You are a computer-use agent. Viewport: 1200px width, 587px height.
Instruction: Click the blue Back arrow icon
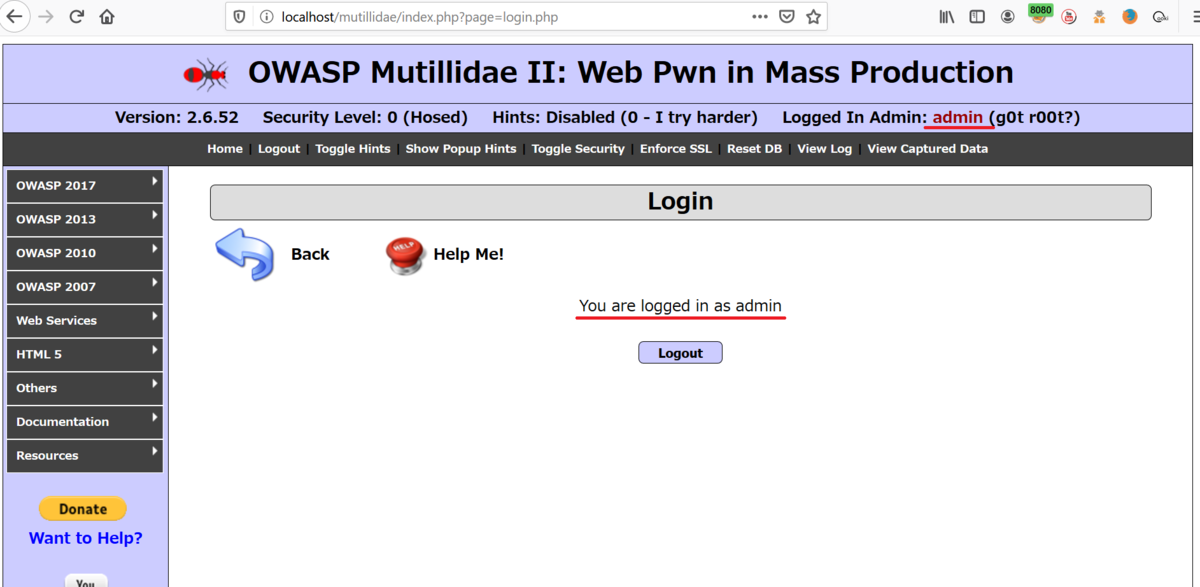tap(244, 254)
